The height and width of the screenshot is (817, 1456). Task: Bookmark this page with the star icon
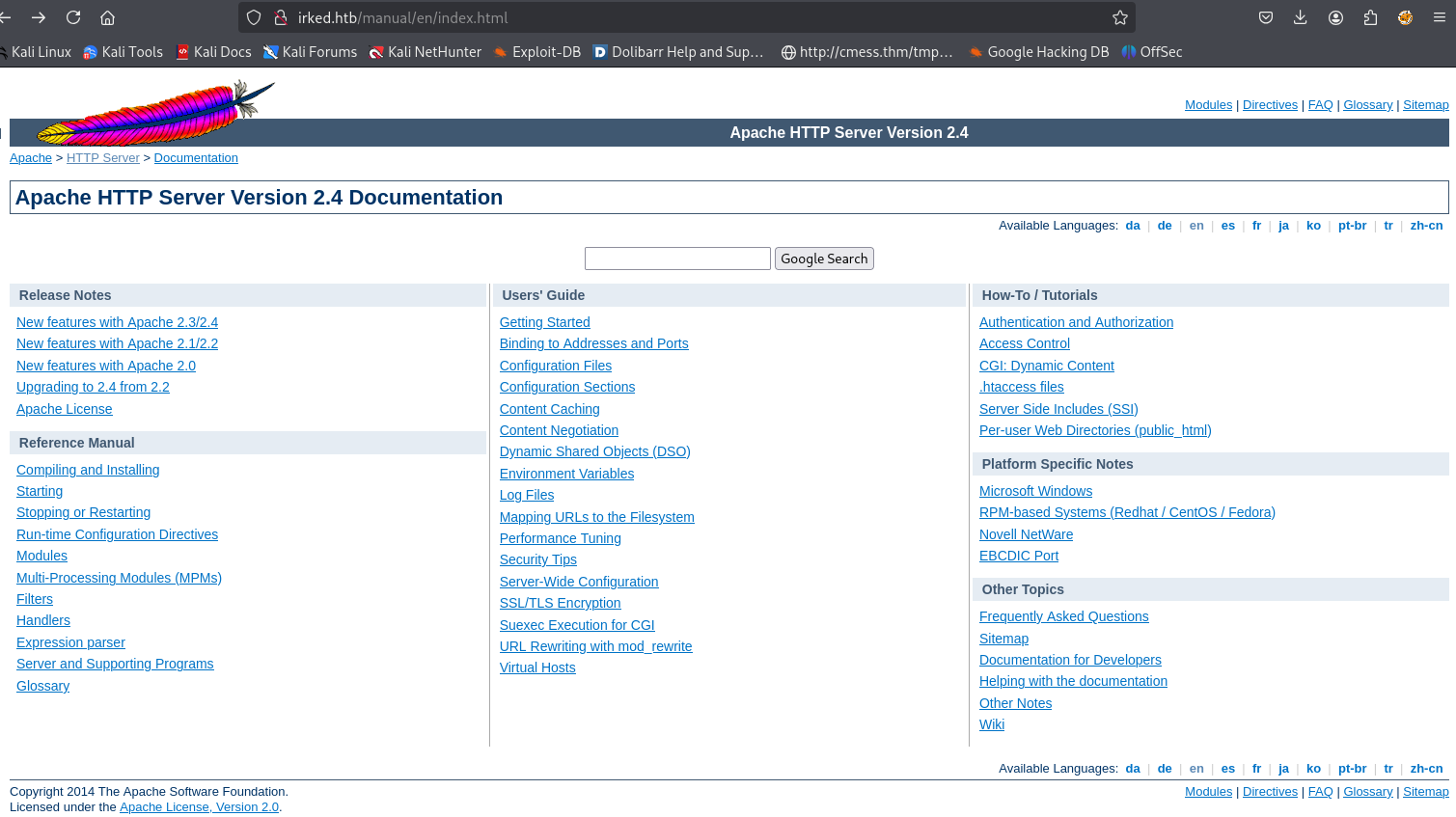coord(1119,17)
